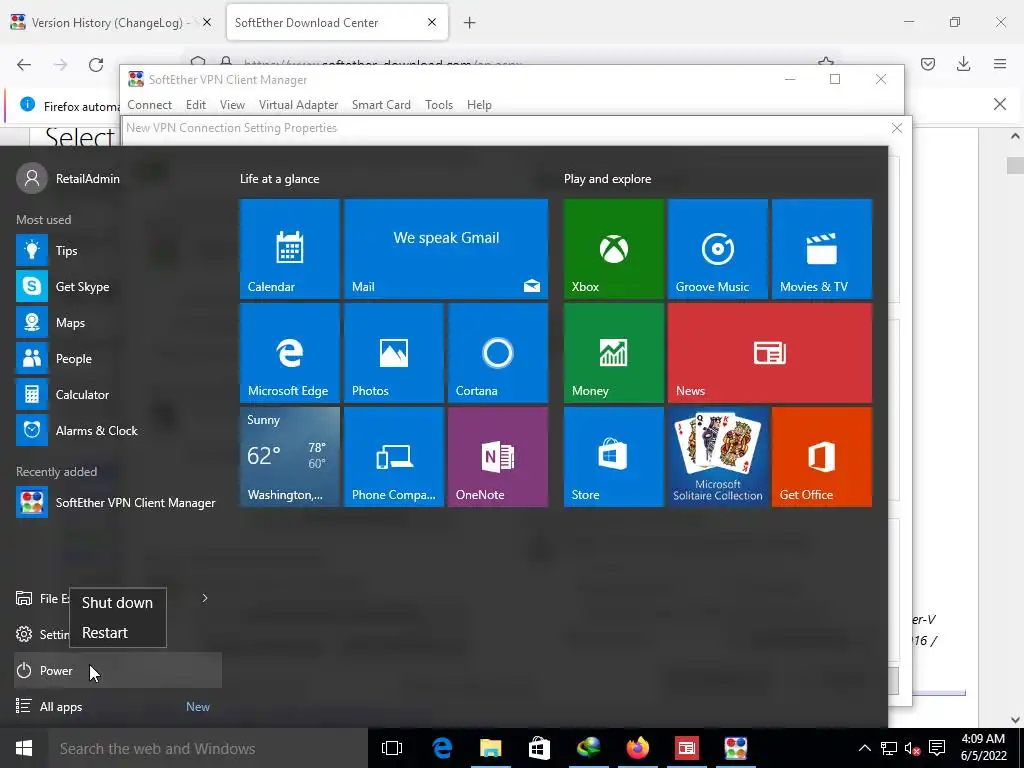Open Tools menu in SoftEther VPN

point(439,104)
